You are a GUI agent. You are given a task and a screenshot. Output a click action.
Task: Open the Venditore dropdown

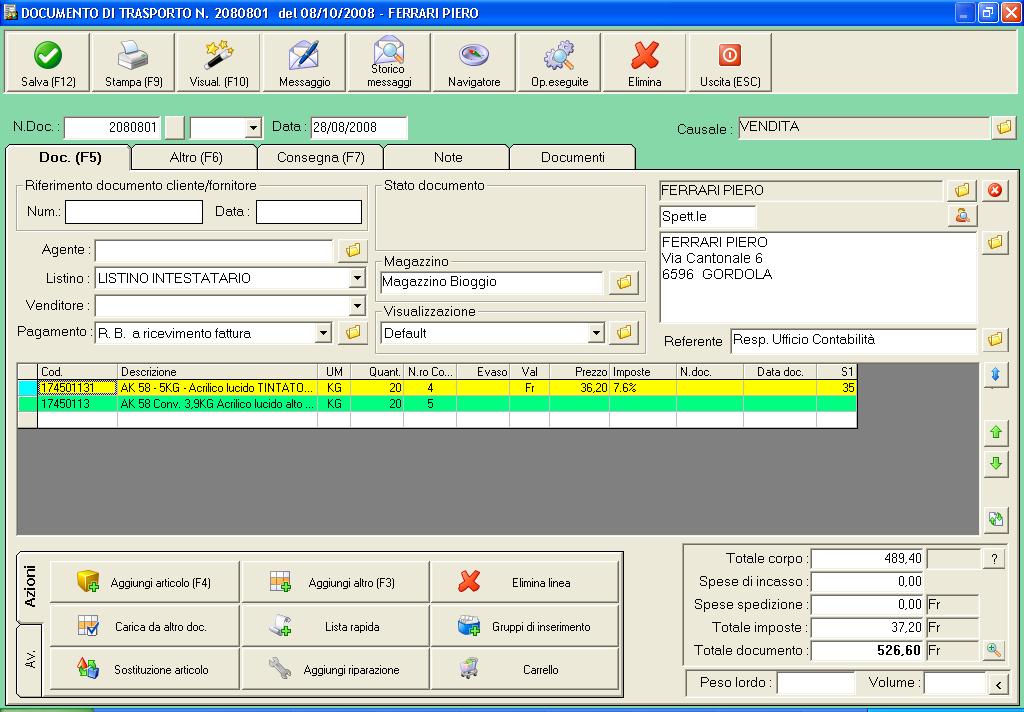click(357, 306)
